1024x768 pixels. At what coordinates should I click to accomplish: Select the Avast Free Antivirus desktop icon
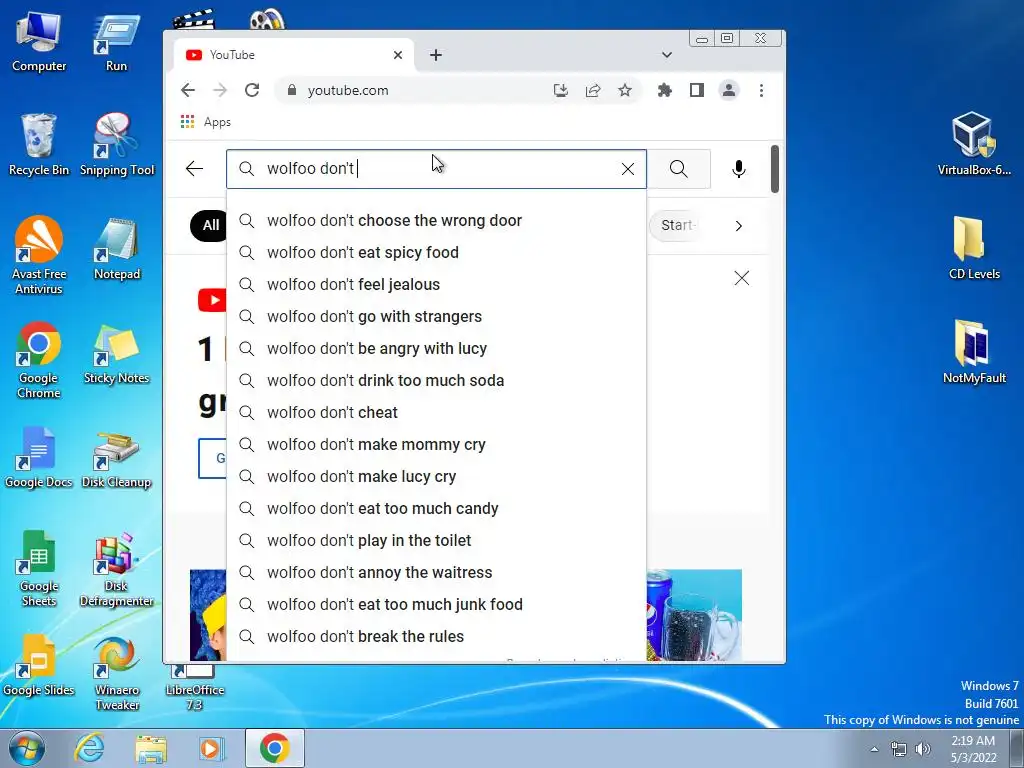click(39, 255)
